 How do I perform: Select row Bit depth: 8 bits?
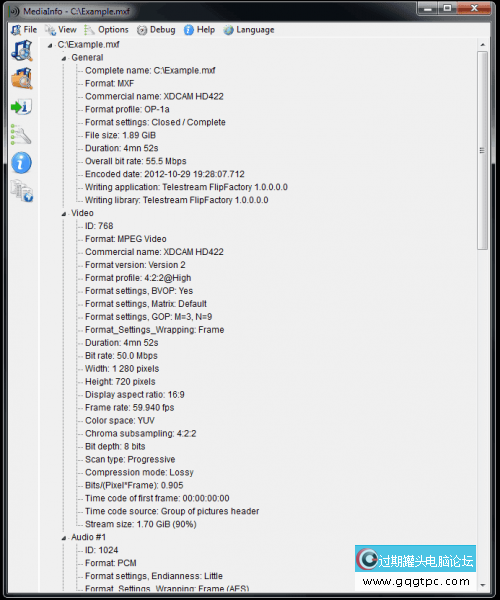click(x=115, y=447)
